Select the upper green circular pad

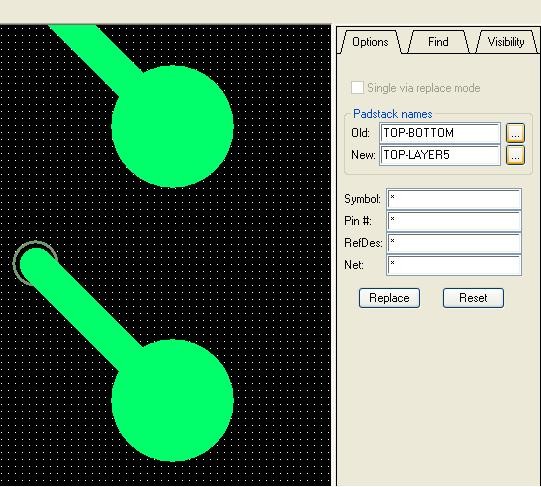tap(172, 127)
